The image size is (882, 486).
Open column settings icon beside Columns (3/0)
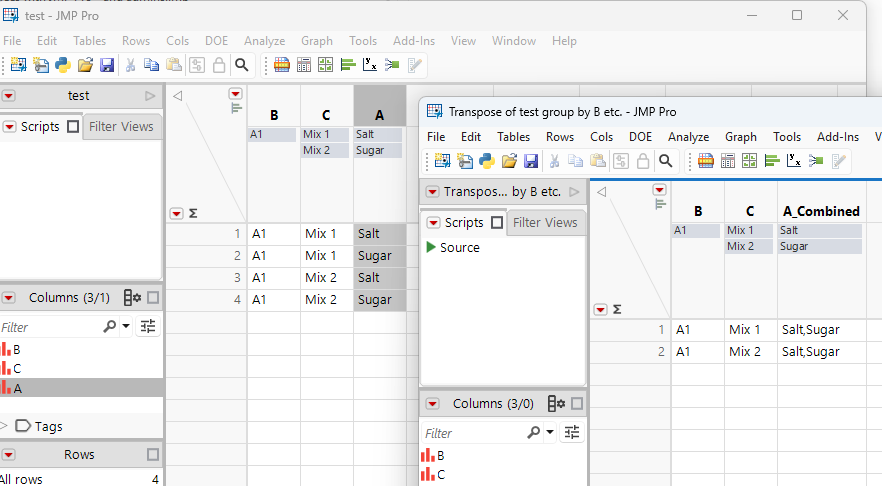click(x=556, y=403)
